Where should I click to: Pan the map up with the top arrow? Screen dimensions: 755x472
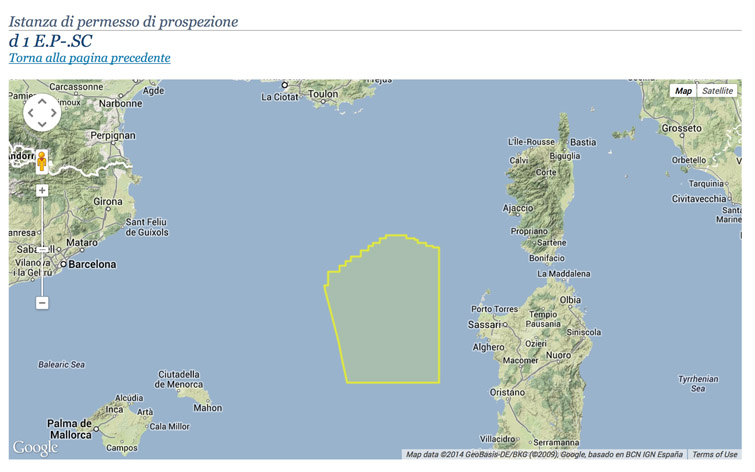click(41, 101)
